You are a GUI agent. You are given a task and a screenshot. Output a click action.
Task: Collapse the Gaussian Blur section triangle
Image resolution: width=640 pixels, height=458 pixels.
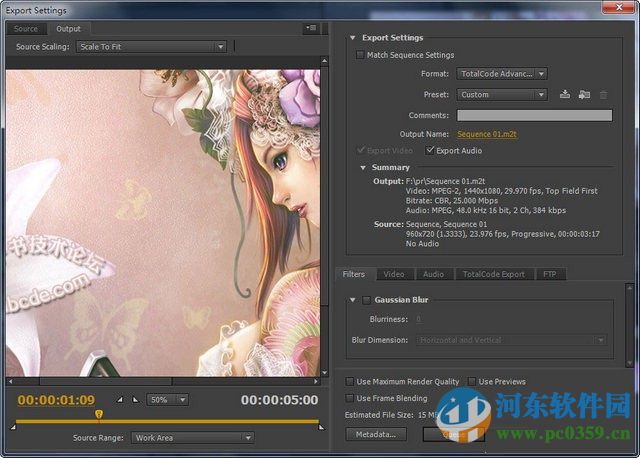coord(353,300)
